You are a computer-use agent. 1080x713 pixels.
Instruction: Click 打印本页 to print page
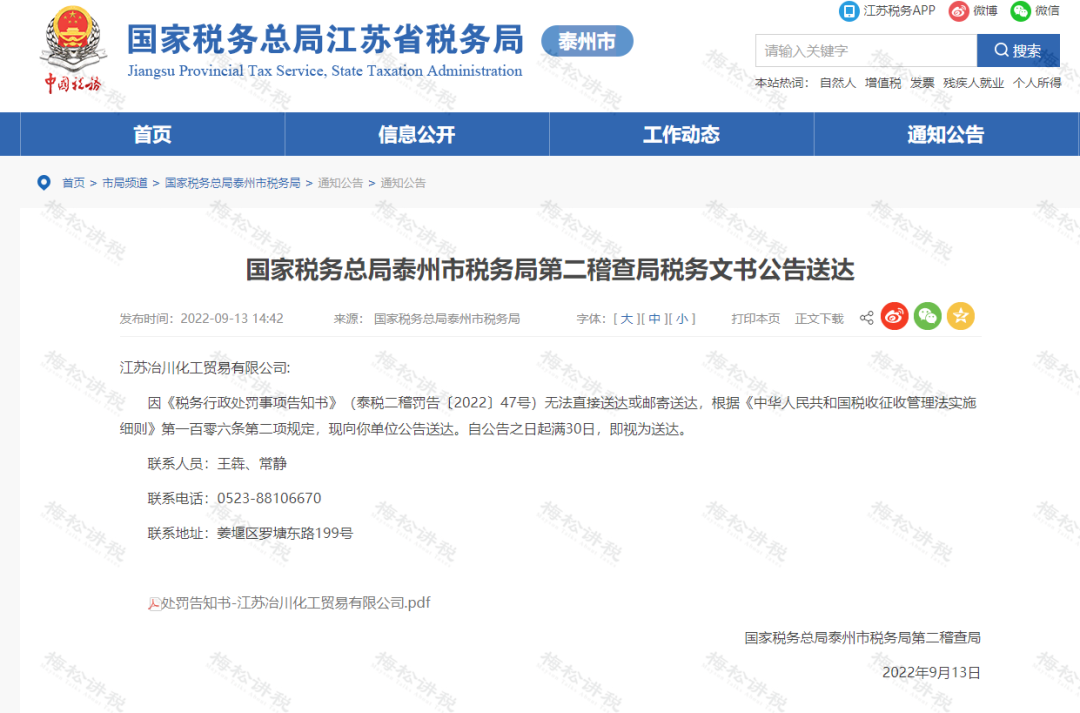[x=756, y=319]
